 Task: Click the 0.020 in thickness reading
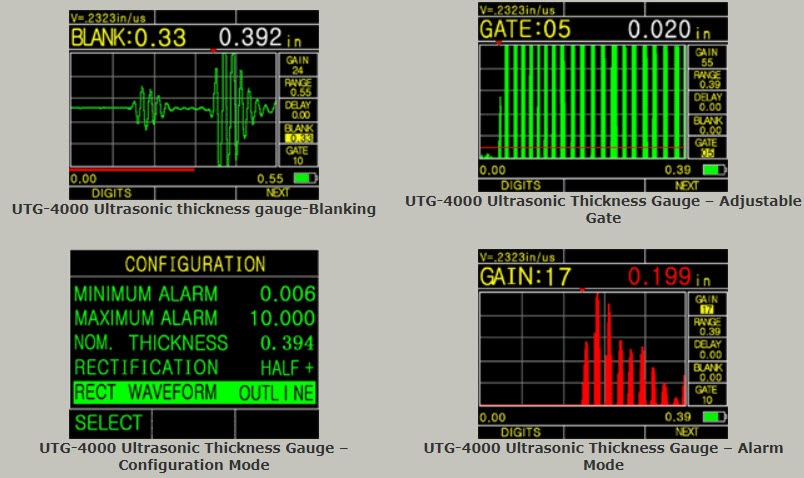(669, 30)
